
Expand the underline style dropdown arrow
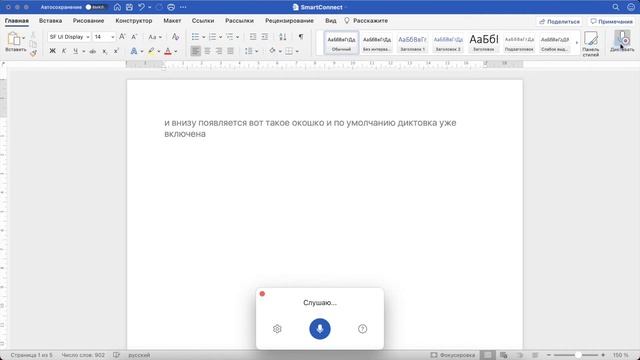(x=84, y=51)
